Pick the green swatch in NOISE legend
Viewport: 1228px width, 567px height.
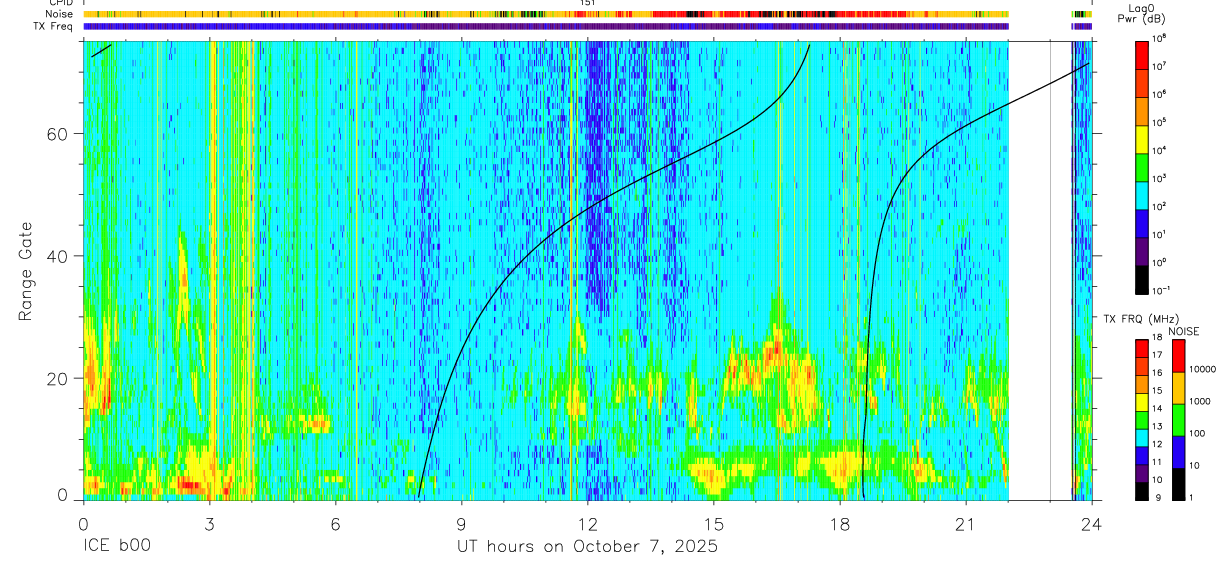coord(1179,420)
